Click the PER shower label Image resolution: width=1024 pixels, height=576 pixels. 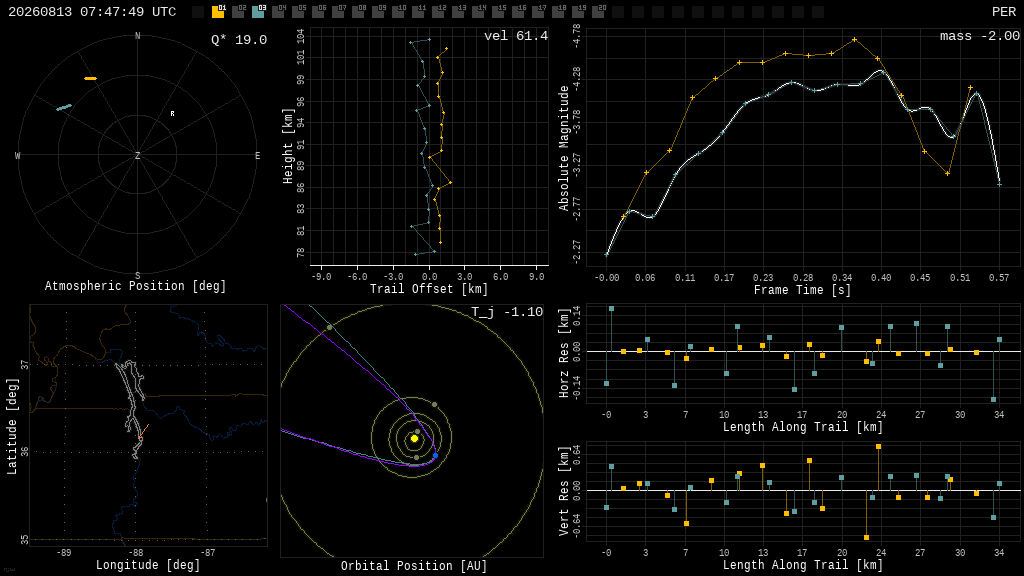1004,12
